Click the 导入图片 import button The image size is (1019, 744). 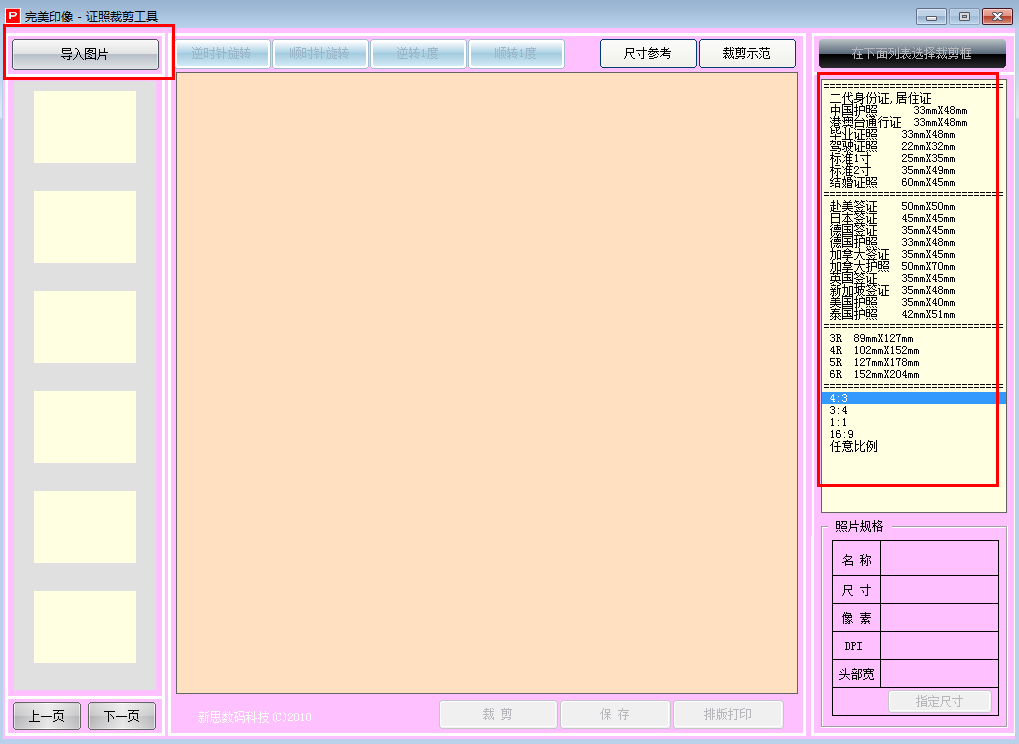[85, 54]
